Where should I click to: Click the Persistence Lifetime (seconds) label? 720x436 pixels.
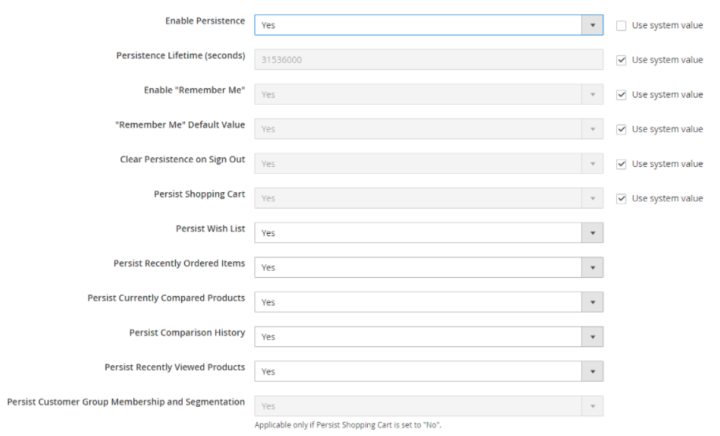180,56
